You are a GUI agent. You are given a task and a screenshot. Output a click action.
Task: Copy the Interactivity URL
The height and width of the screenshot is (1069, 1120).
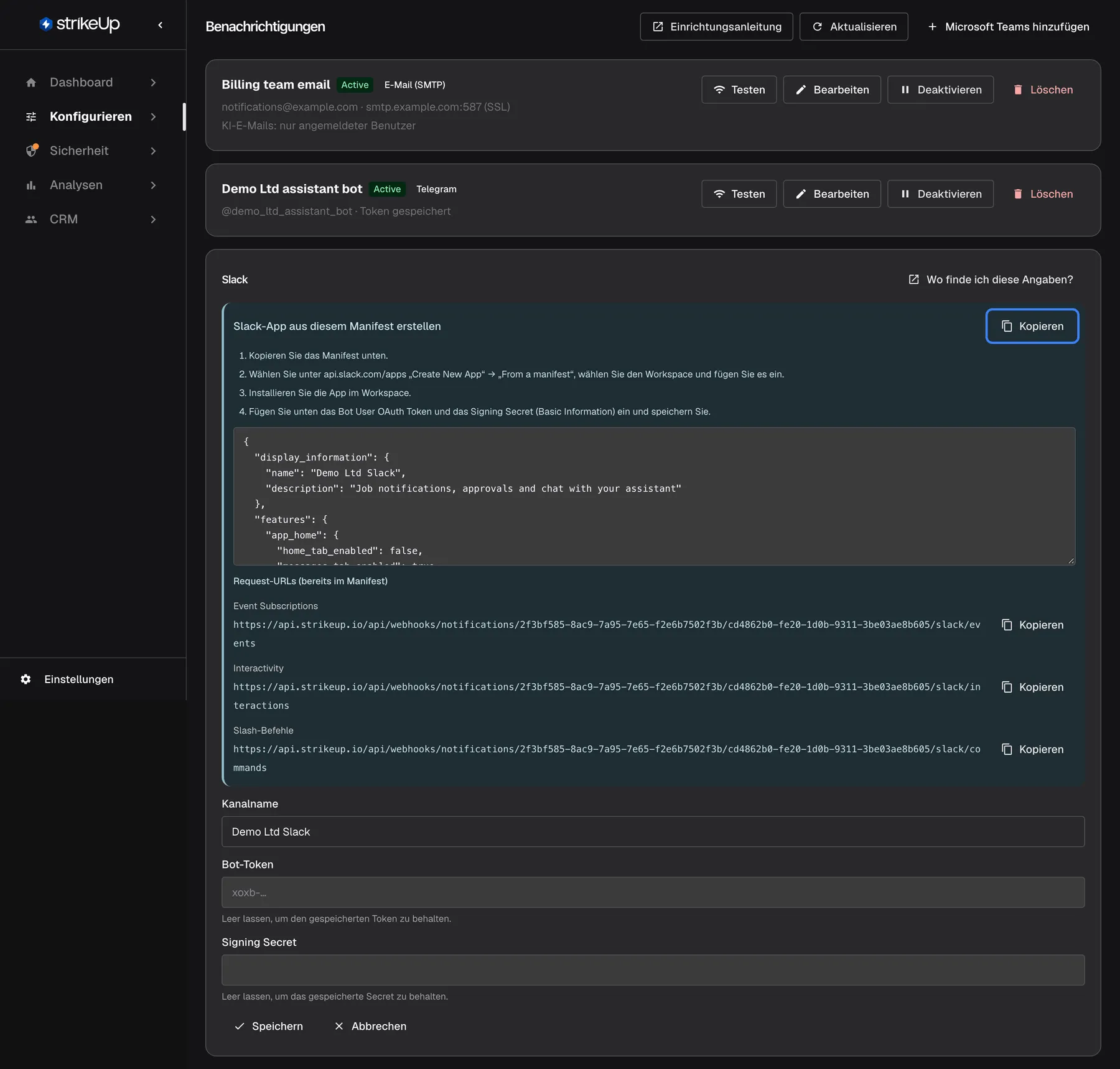coord(1032,687)
